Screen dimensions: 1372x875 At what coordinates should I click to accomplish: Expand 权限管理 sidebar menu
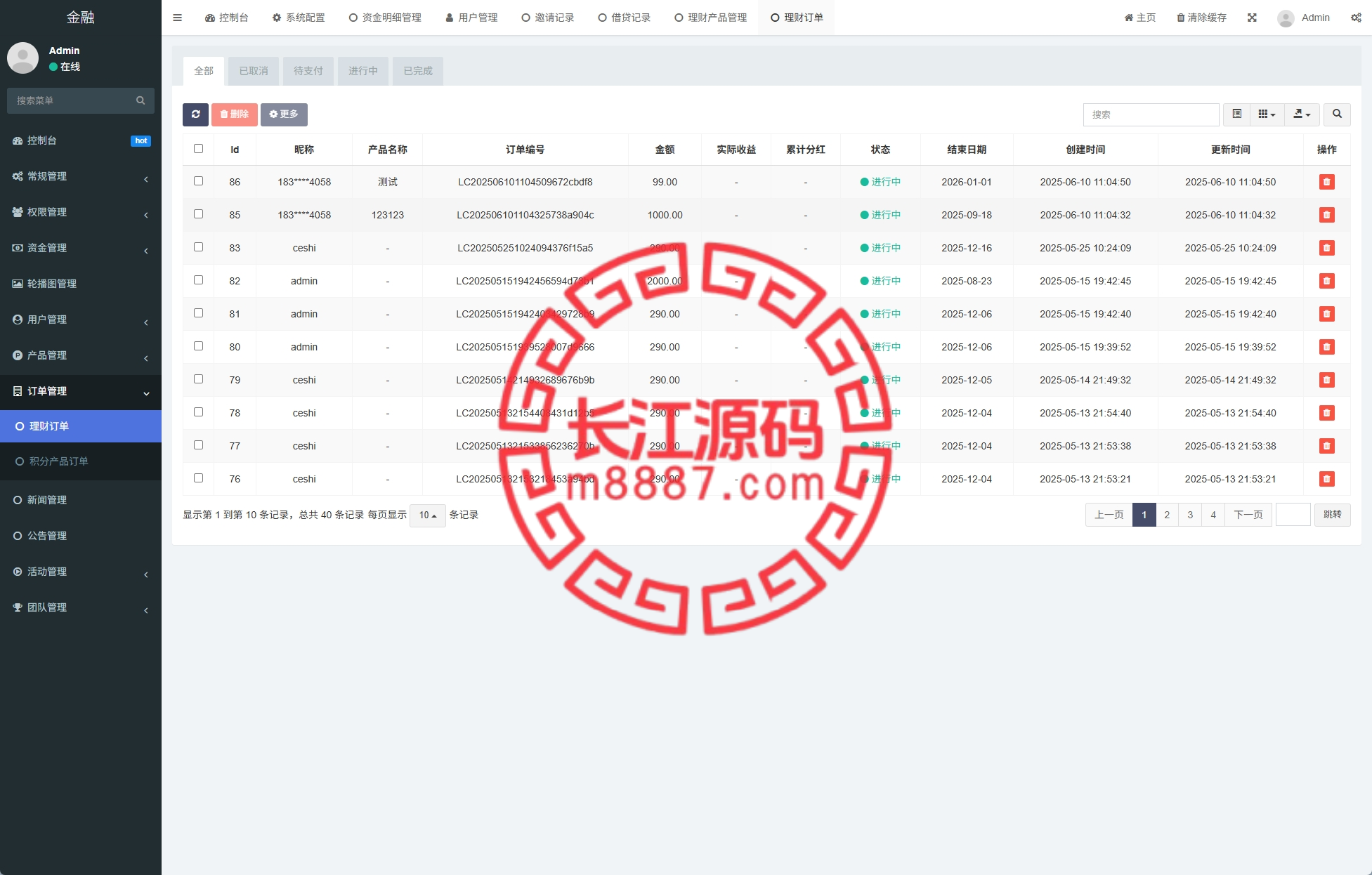[81, 212]
